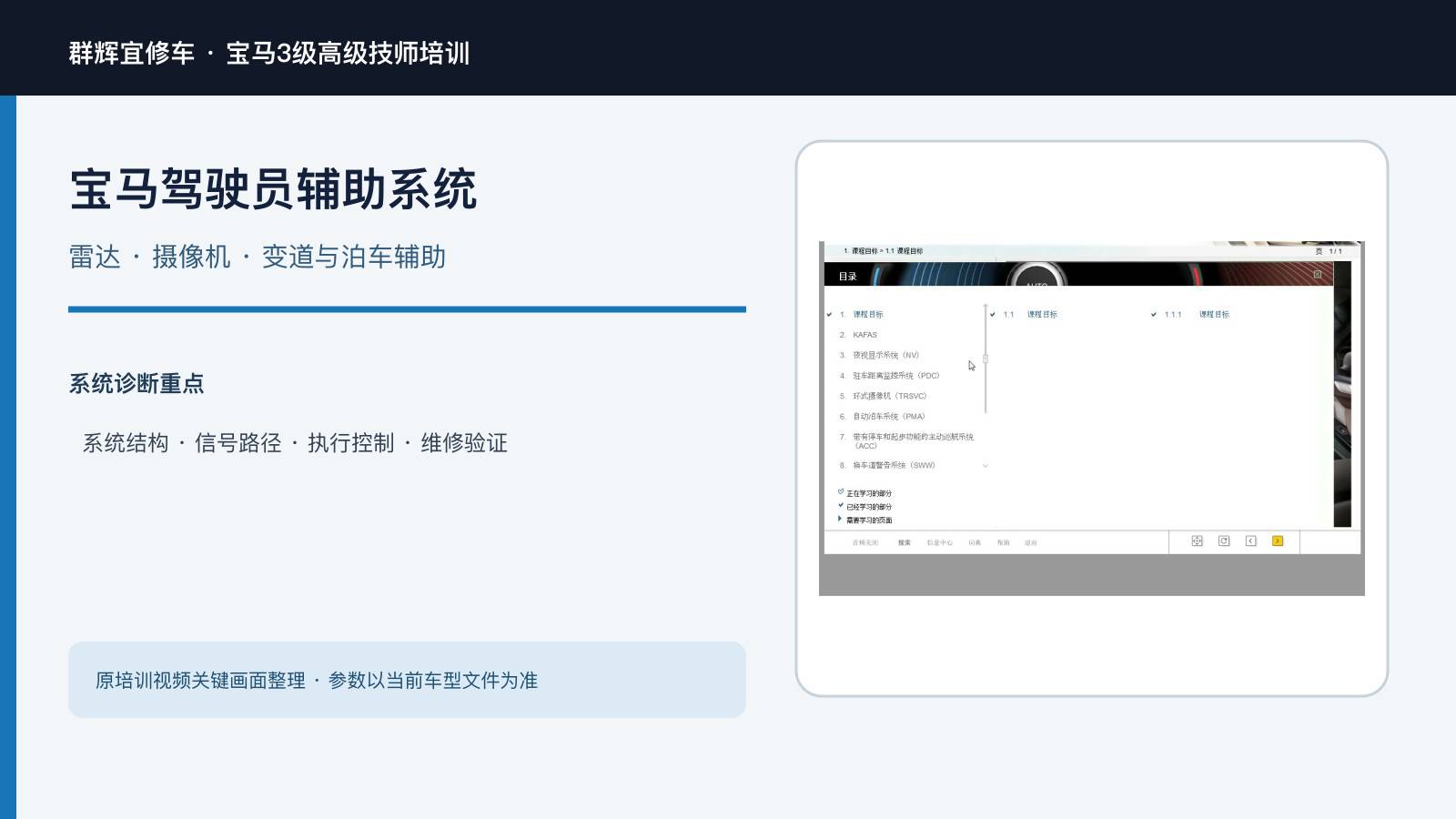Click the scroll-down chevron of the contents list
The width and height of the screenshot is (1456, 819).
tap(986, 466)
